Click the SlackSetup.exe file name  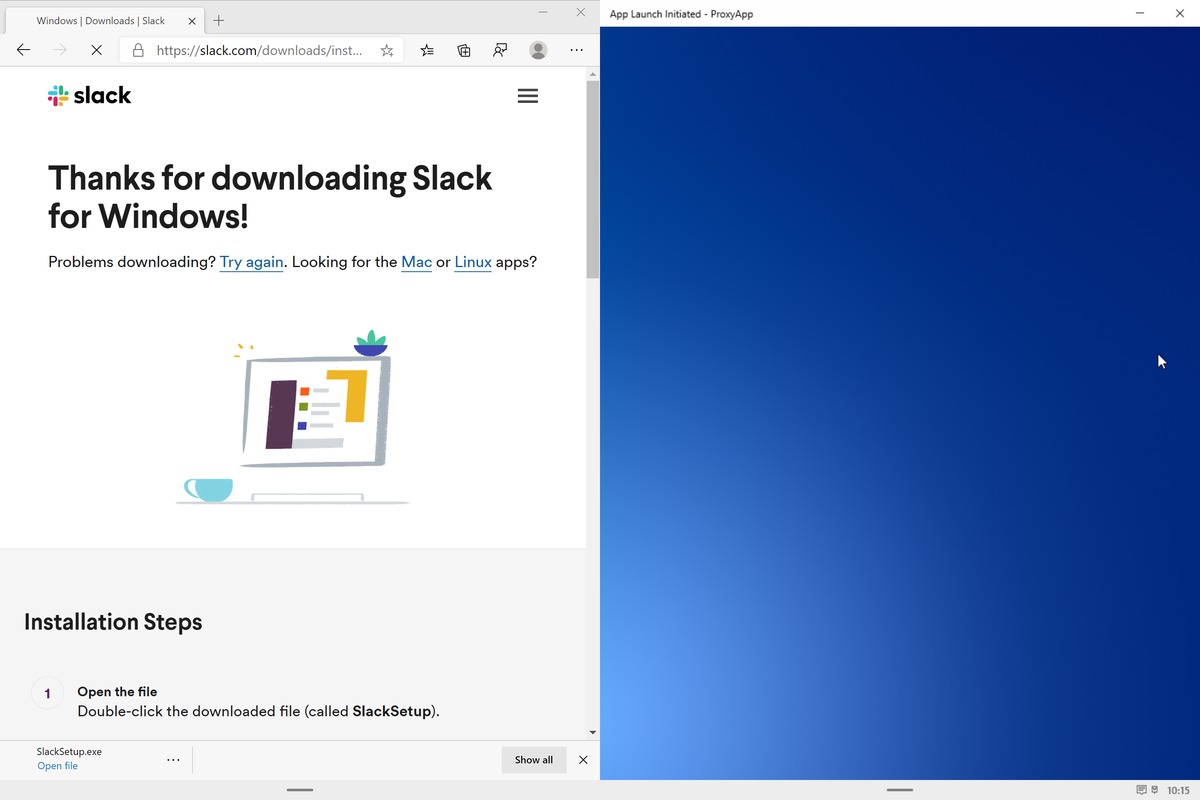click(x=69, y=752)
